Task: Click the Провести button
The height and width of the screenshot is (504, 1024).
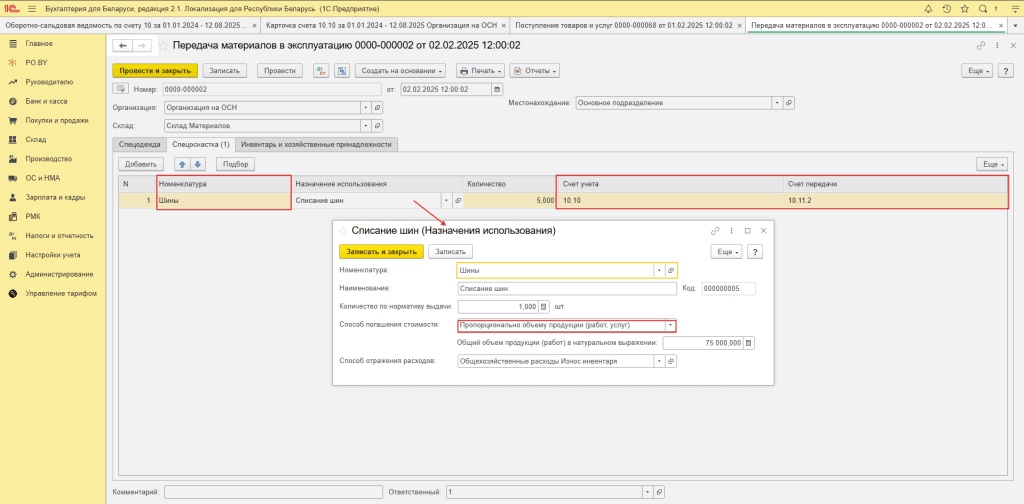Action: point(280,71)
